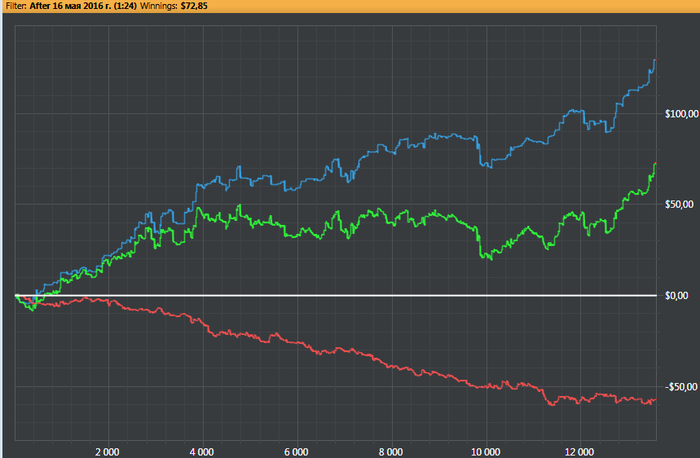Image resolution: width=700 pixels, height=458 pixels.
Task: Click the blue line's final peak
Action: pyautogui.click(x=654, y=60)
